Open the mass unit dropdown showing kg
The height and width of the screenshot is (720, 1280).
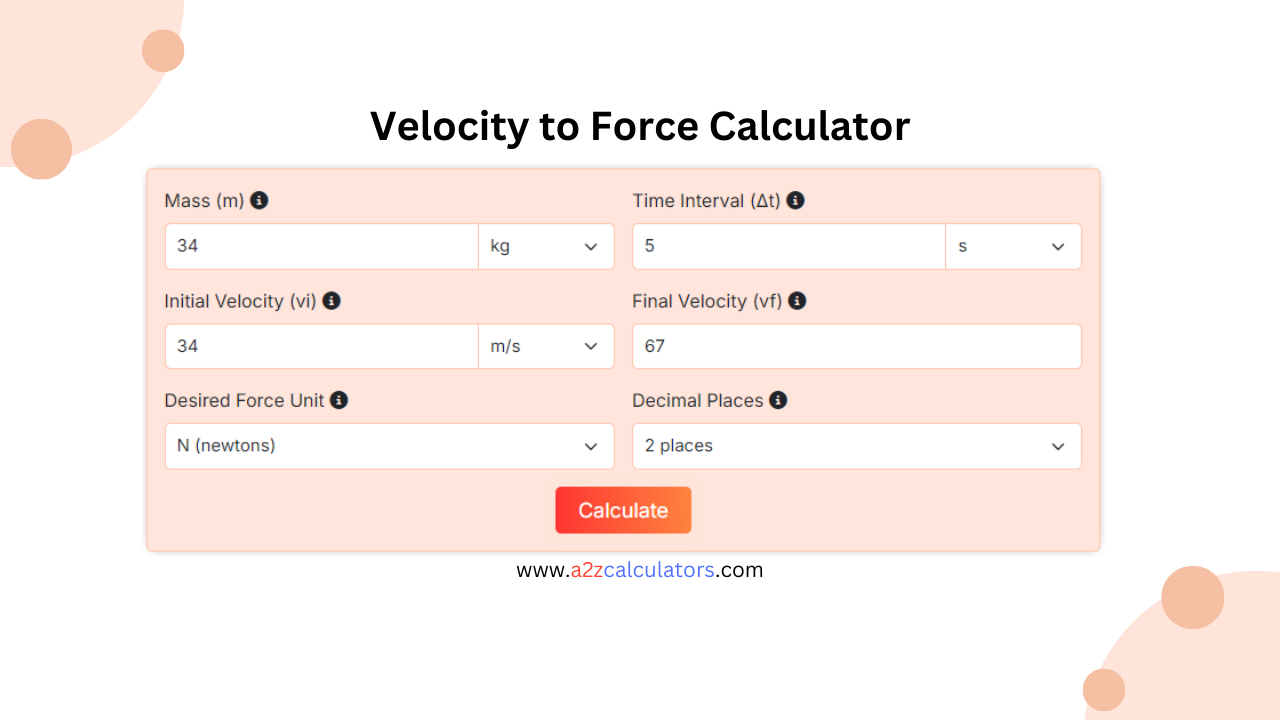click(x=546, y=246)
